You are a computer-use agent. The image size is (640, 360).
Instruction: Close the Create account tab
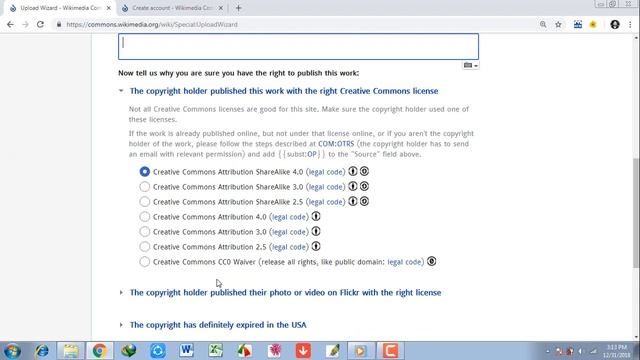coord(220,8)
